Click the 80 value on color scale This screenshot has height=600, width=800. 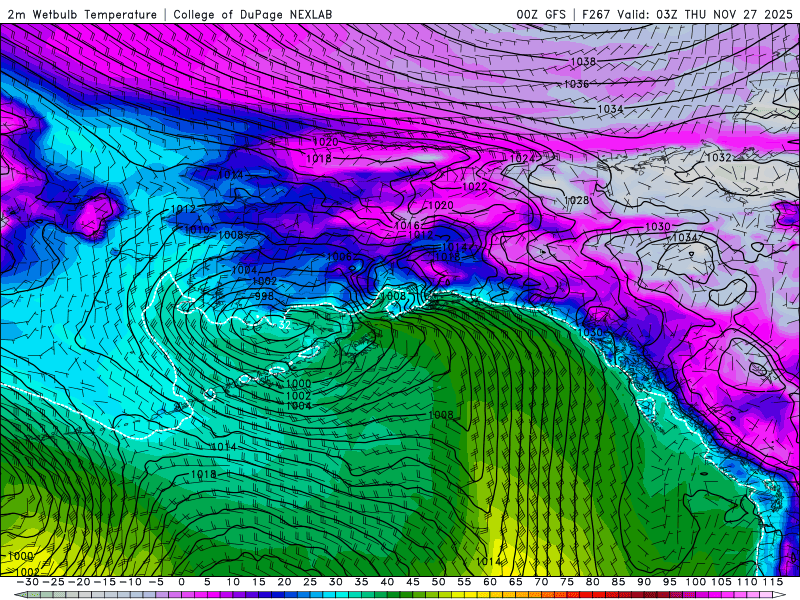pyautogui.click(x=592, y=582)
